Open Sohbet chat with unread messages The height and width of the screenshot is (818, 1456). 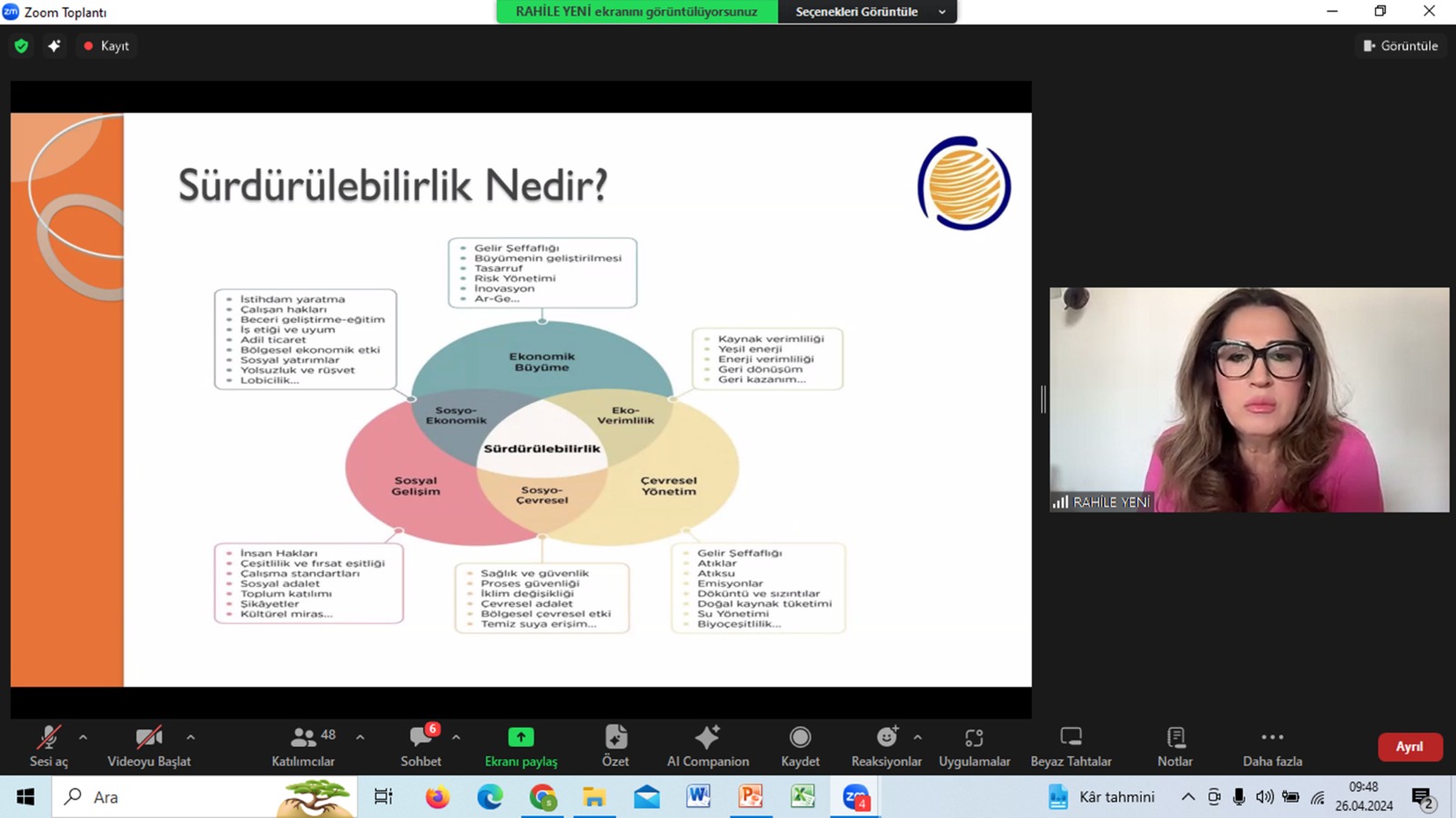[420, 745]
